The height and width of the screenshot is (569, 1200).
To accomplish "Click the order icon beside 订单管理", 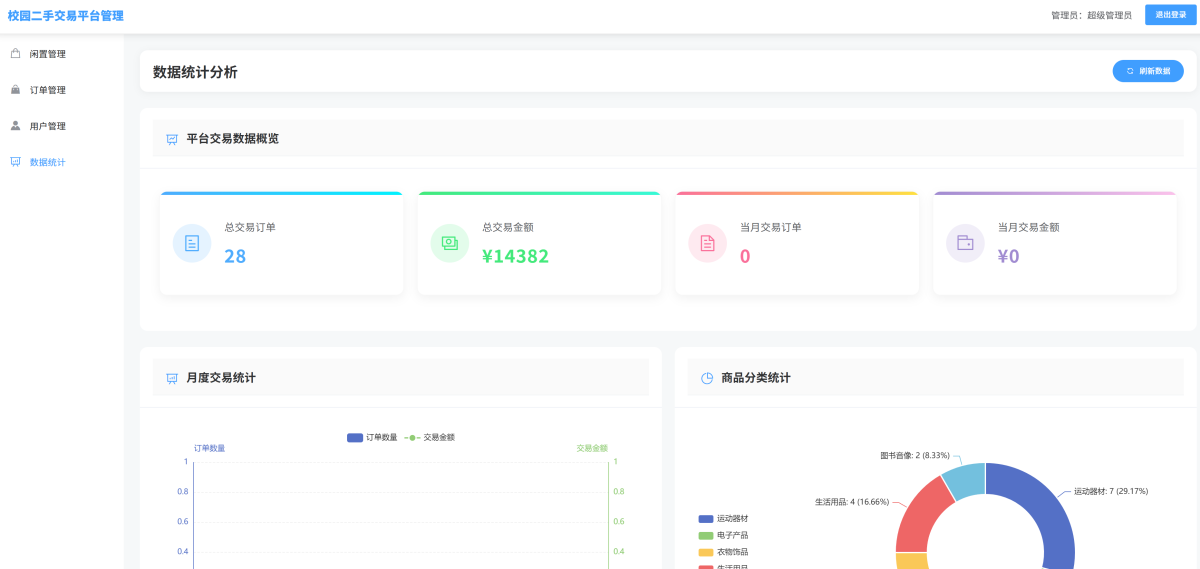I will (x=15, y=90).
